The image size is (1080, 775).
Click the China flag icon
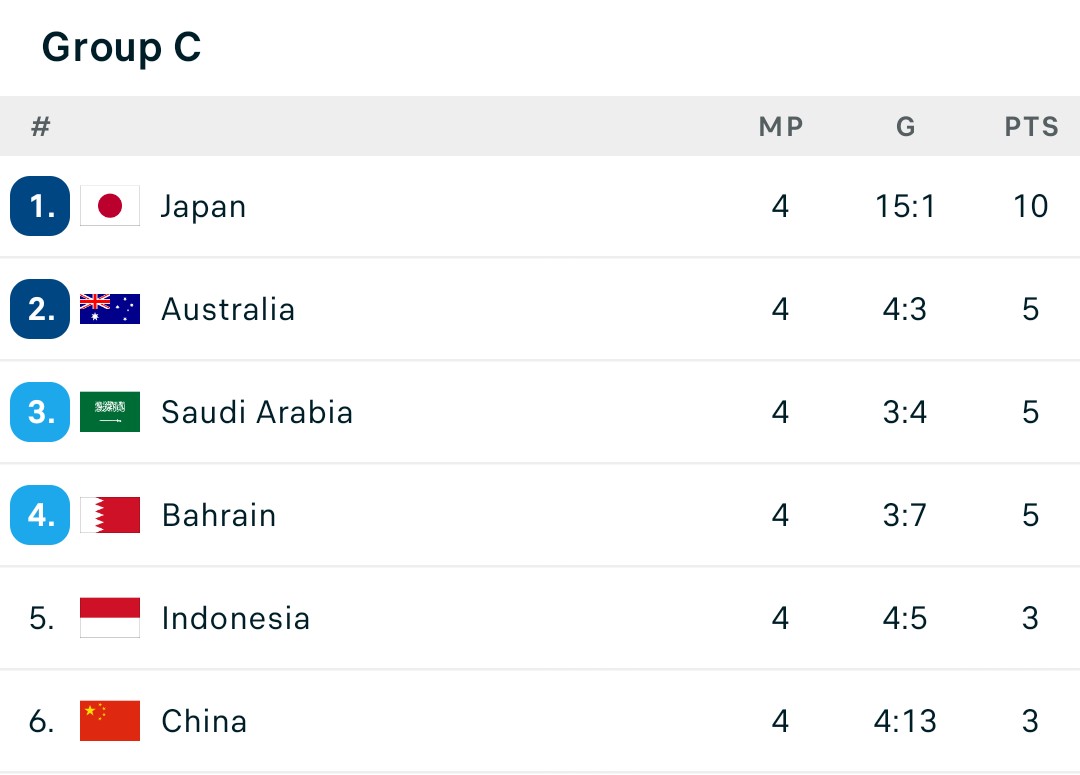click(110, 721)
